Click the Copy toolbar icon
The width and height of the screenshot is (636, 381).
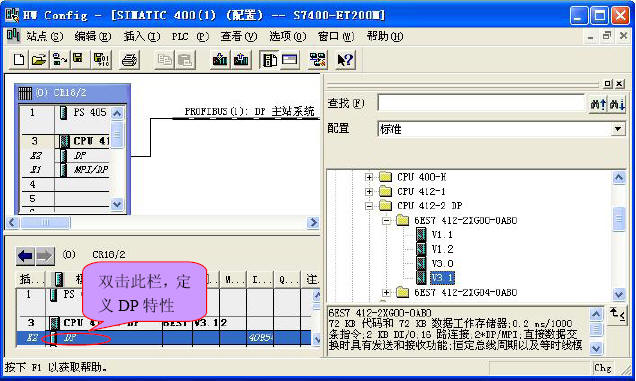[x=164, y=60]
